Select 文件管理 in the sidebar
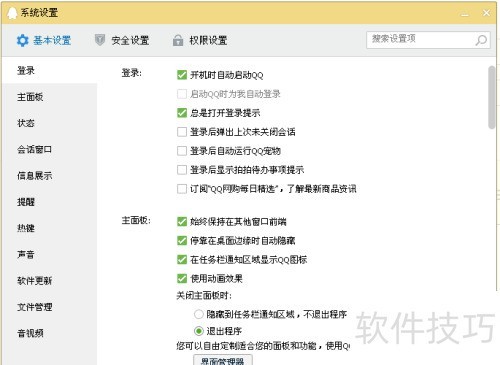 [34, 307]
